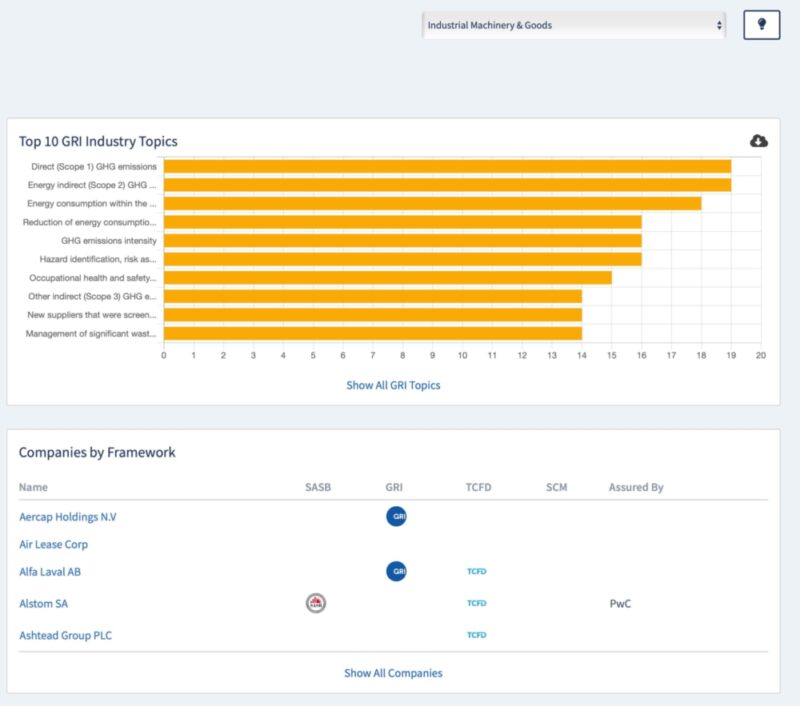This screenshot has height=706, width=800.
Task: Expand list with Show All Companies
Action: click(393, 673)
